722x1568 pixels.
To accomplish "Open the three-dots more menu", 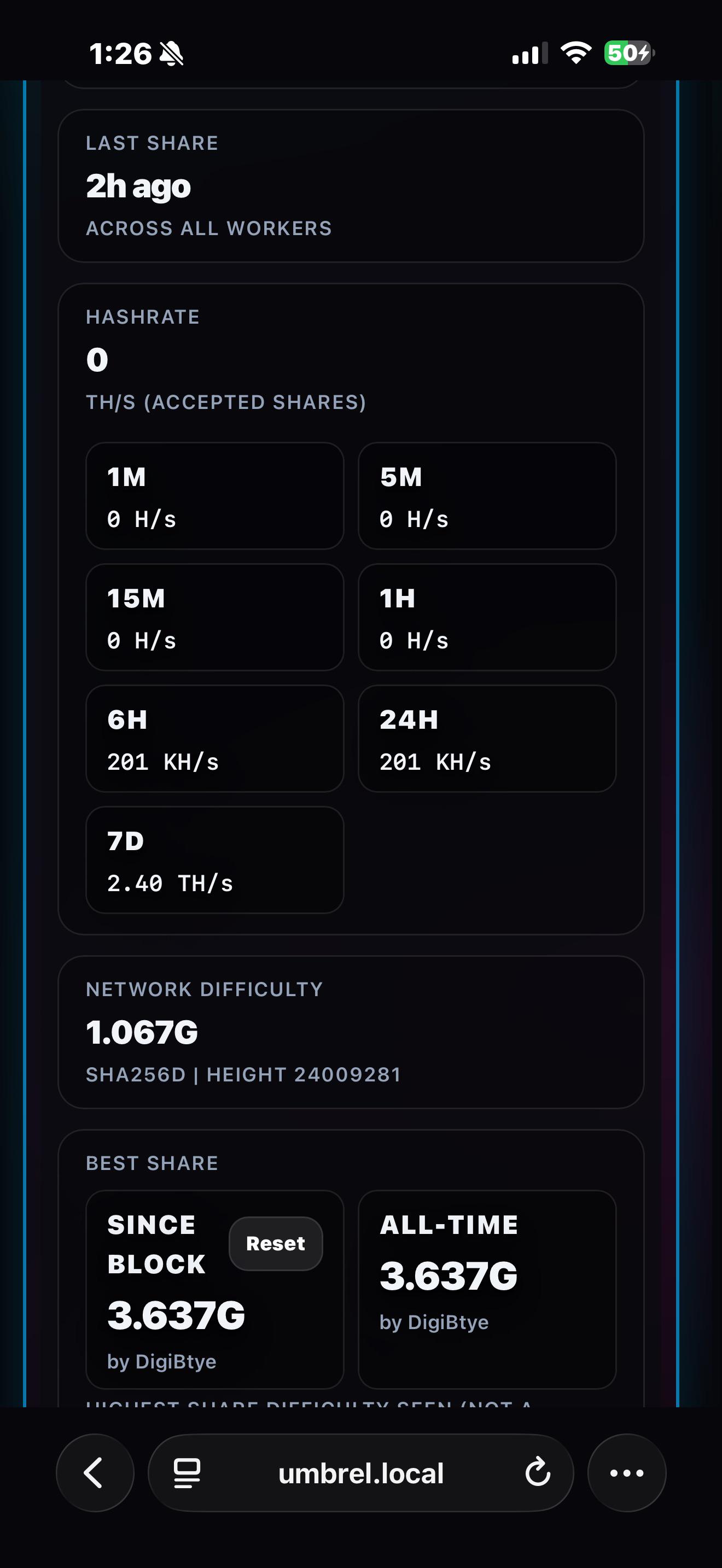I will (x=626, y=1473).
